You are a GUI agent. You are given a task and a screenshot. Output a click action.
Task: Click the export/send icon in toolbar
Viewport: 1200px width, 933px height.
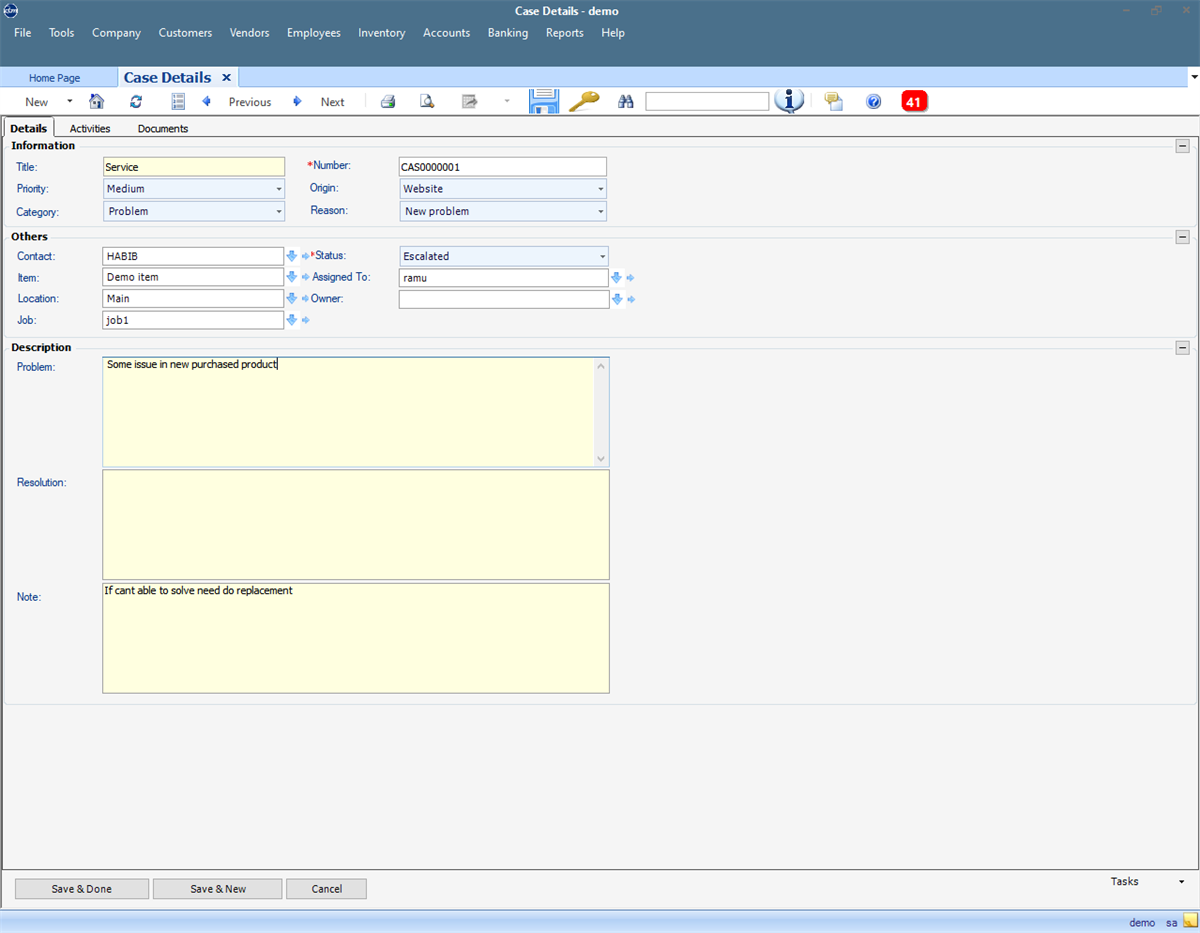click(x=470, y=102)
